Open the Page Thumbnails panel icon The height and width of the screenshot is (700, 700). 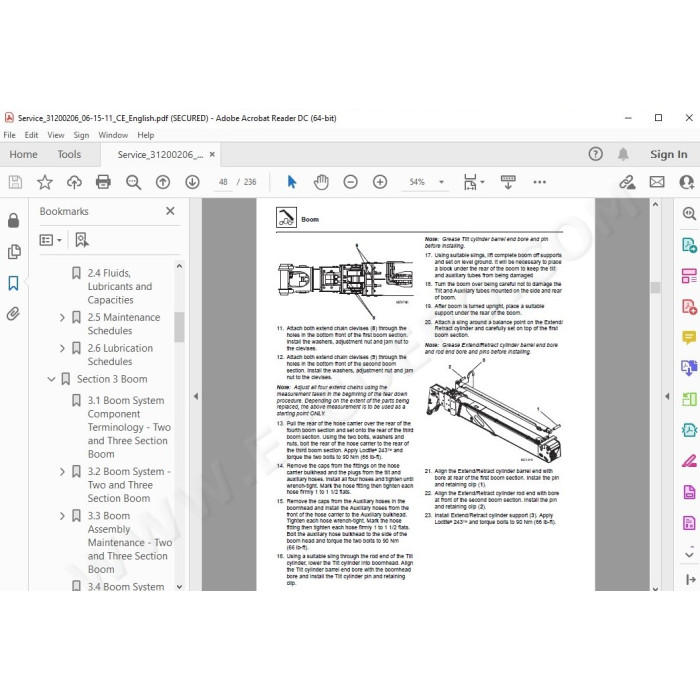tap(14, 252)
